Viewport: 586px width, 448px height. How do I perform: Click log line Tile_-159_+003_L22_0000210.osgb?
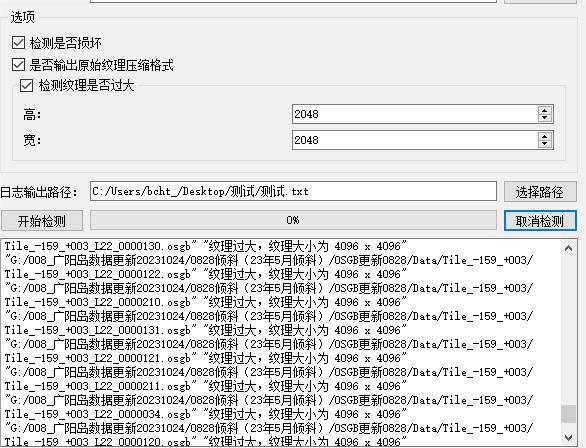(206, 302)
